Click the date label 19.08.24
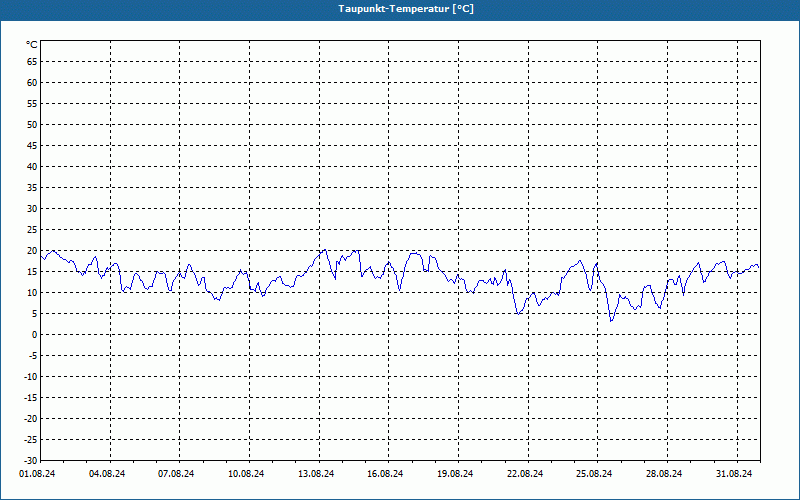800x500 pixels. tap(455, 474)
